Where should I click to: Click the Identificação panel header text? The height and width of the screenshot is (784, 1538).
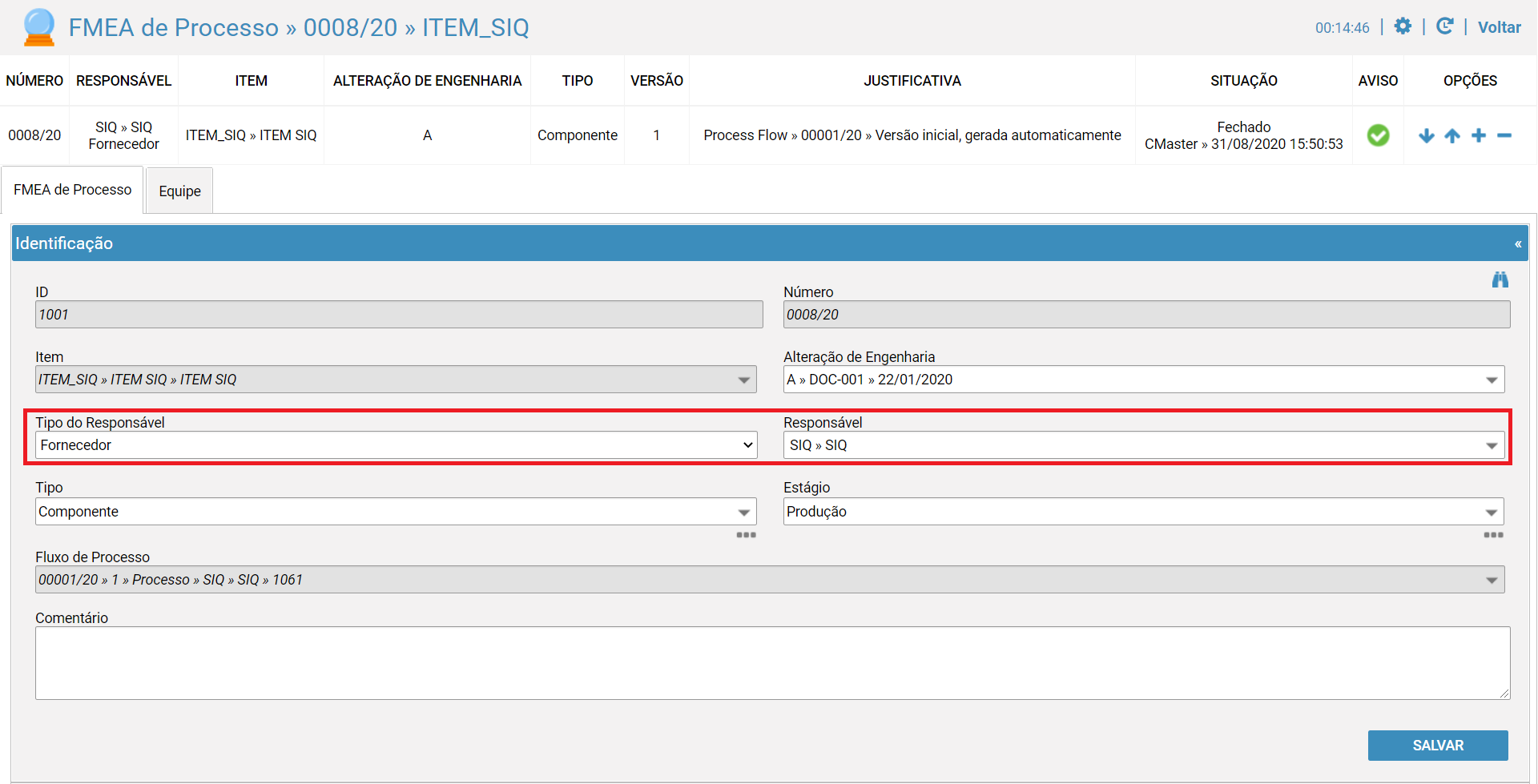click(x=64, y=243)
